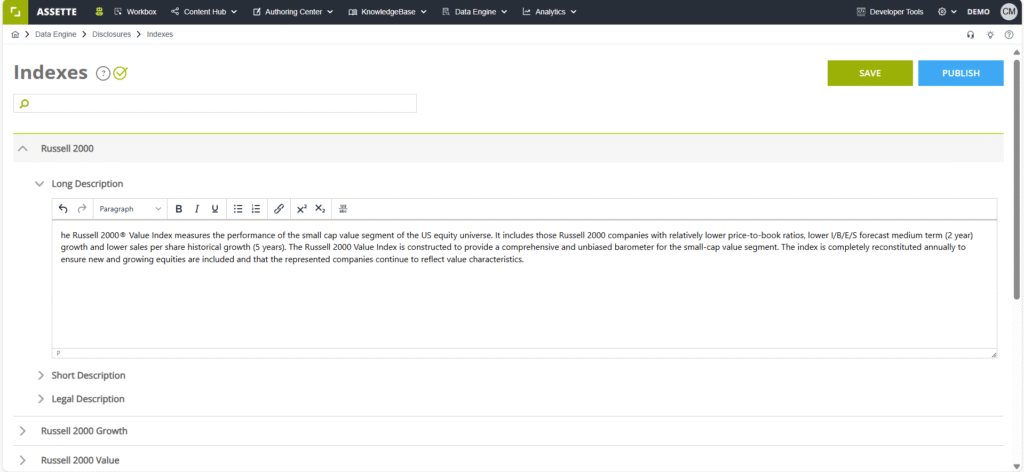Open the Analytics menu
This screenshot has height=472, width=1024.
click(550, 12)
